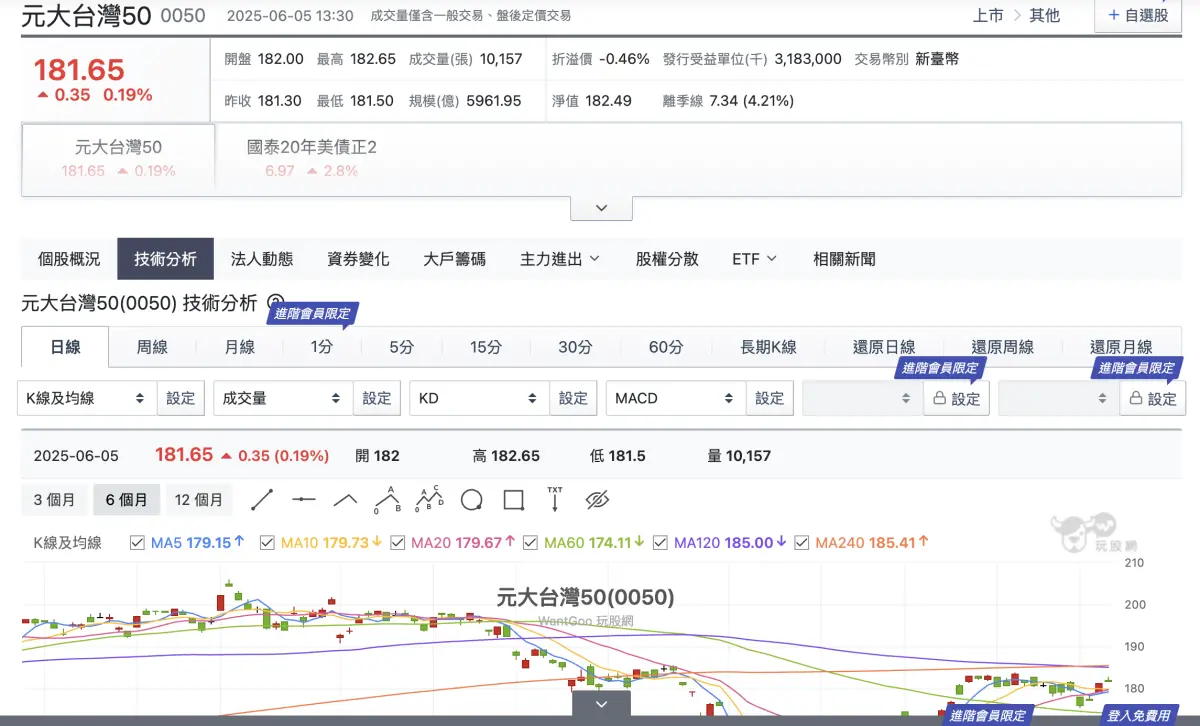
Task: Select the circle drawing tool
Action: point(472,499)
